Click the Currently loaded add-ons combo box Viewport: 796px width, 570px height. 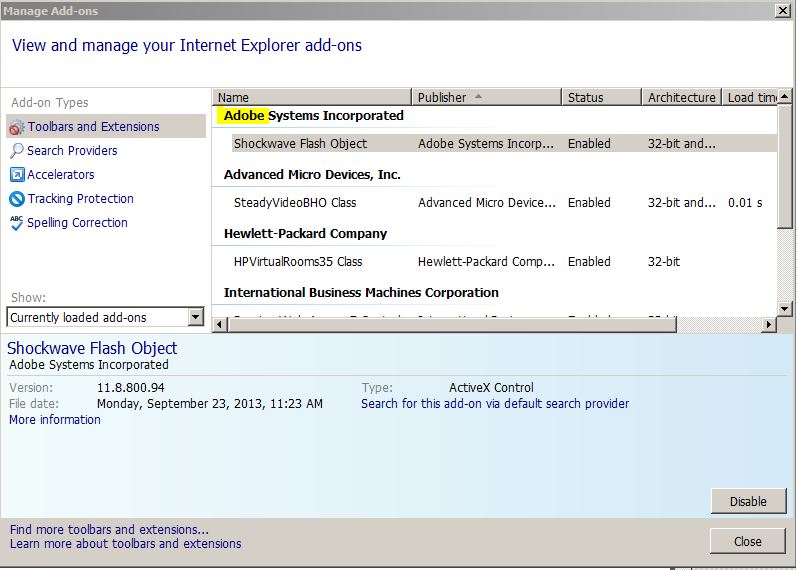click(105, 317)
